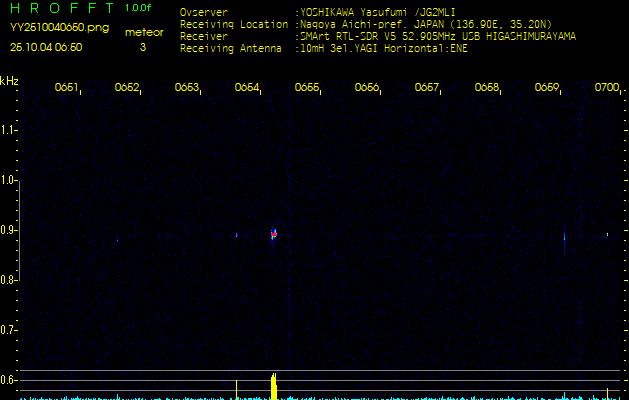Click frequency axis label 0.8
This screenshot has width=629, height=400.
click(7, 280)
